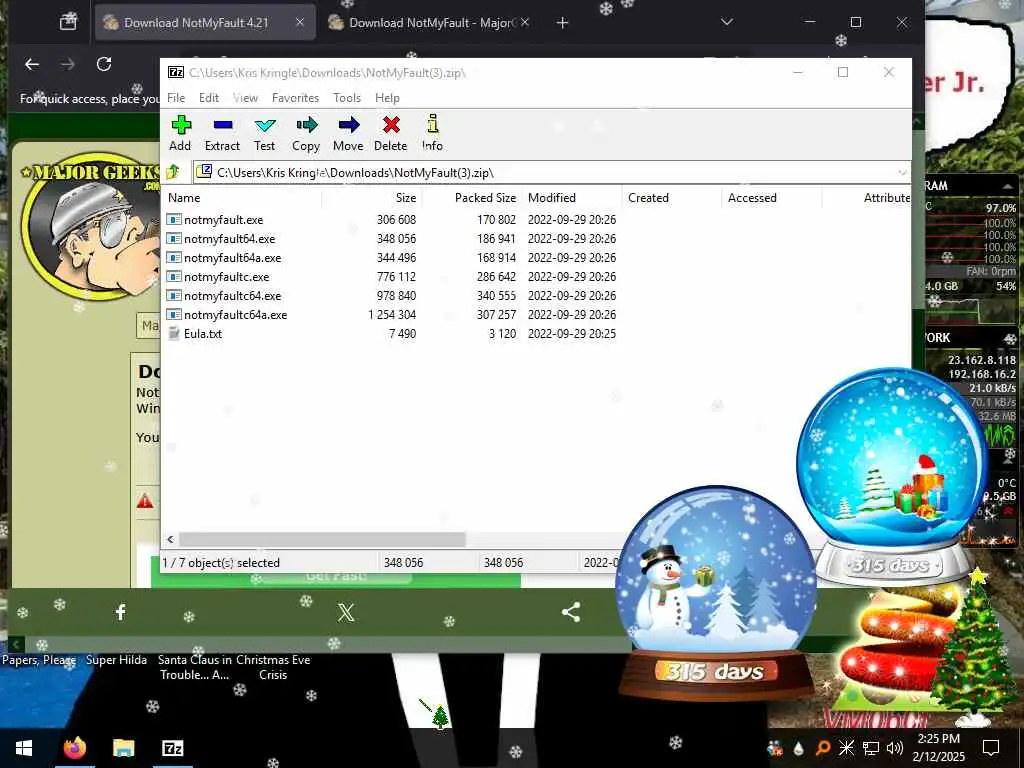Click the Copy toolbar button
Viewport: 1024px width, 768px height.
(306, 133)
